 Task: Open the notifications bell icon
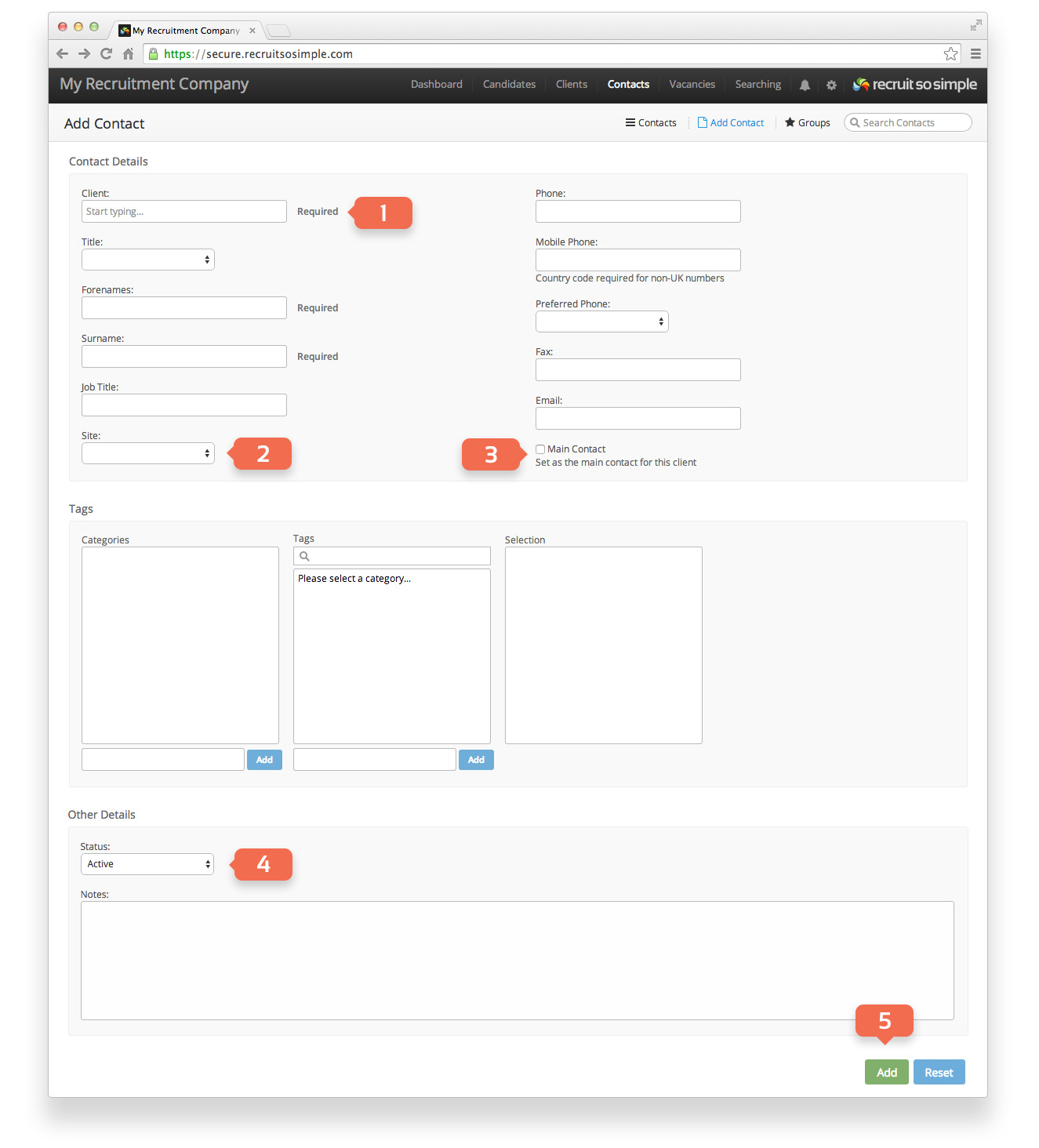(805, 85)
